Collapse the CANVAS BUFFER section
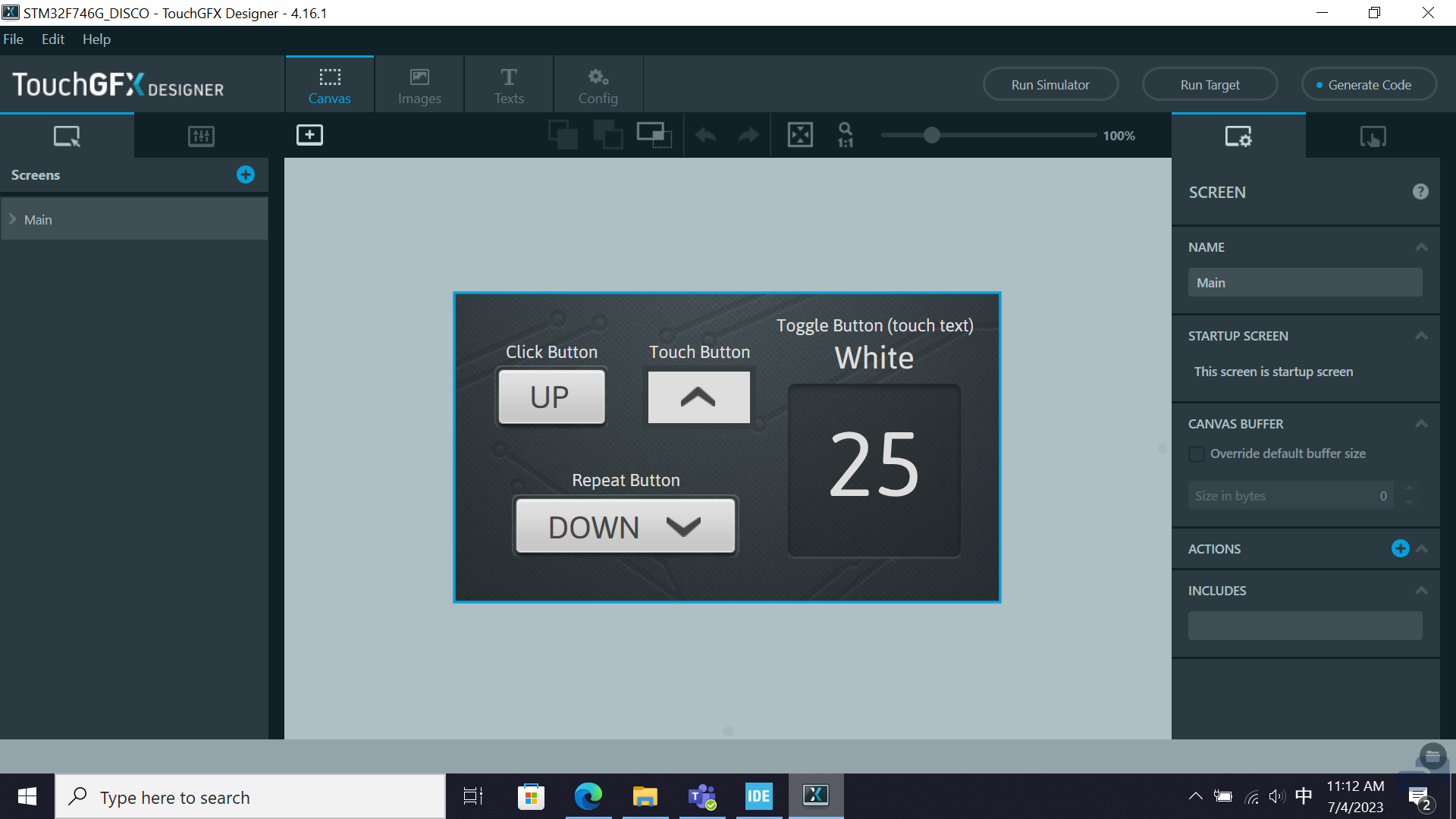The width and height of the screenshot is (1456, 819). coord(1421,424)
